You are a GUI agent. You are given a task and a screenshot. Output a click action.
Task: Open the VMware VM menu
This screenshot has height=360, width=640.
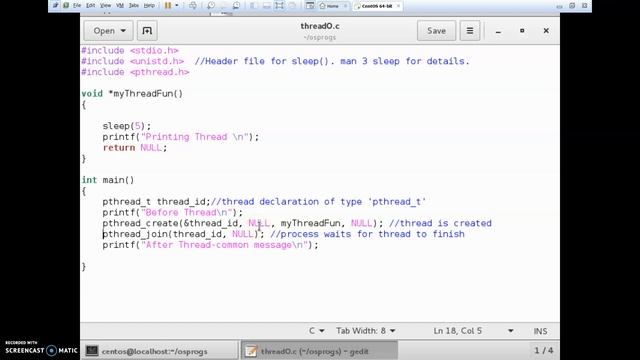(x=120, y=5)
